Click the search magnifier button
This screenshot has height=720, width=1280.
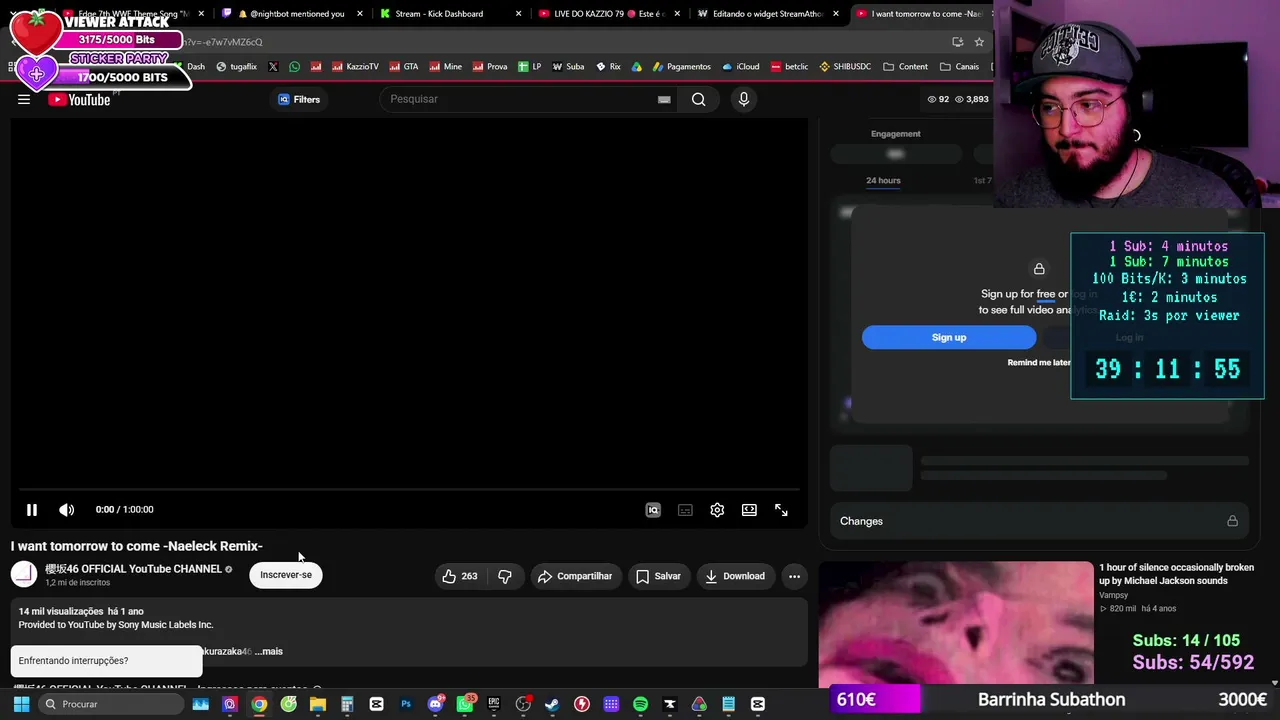699,99
